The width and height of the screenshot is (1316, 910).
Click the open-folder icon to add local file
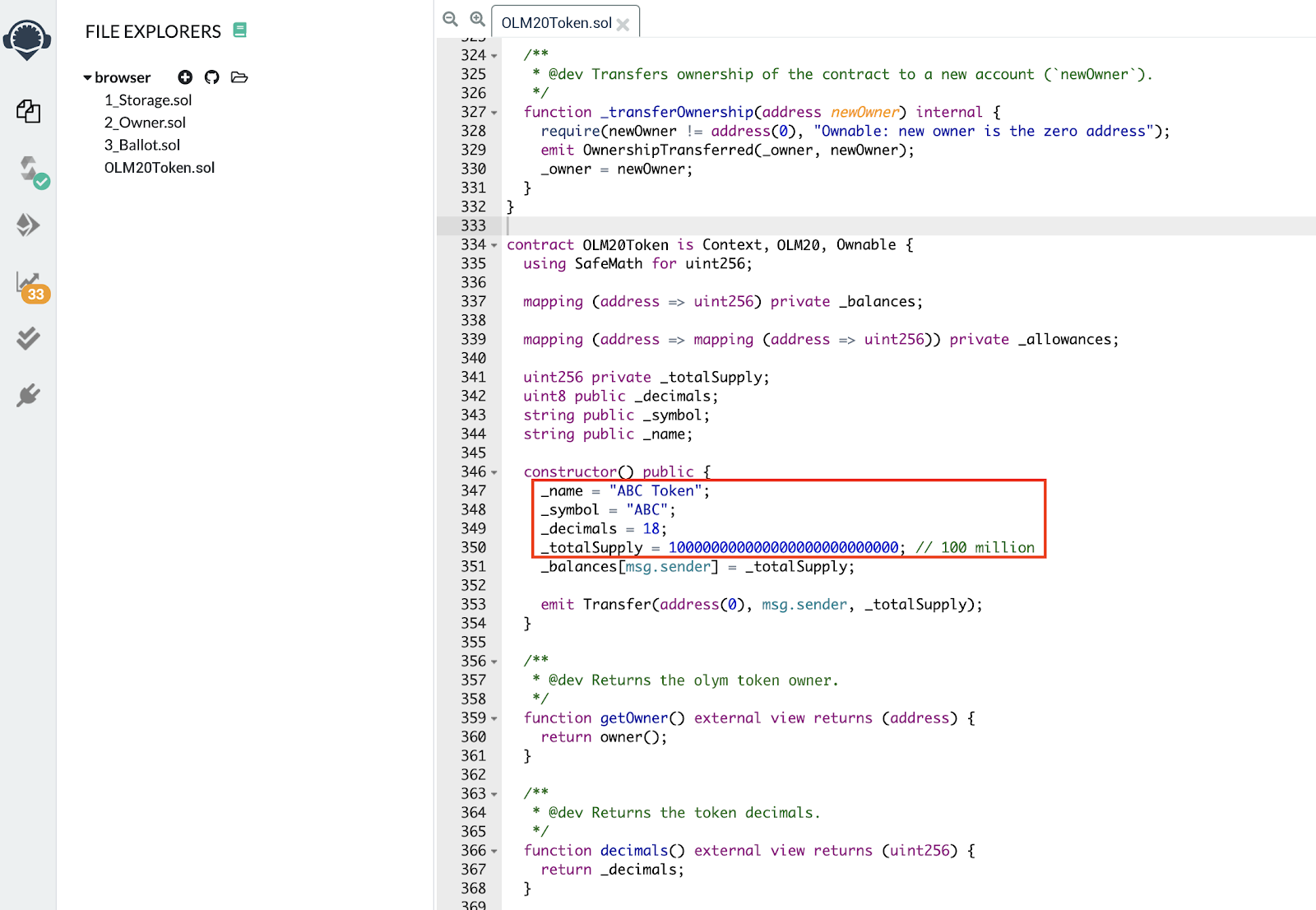coord(239,77)
